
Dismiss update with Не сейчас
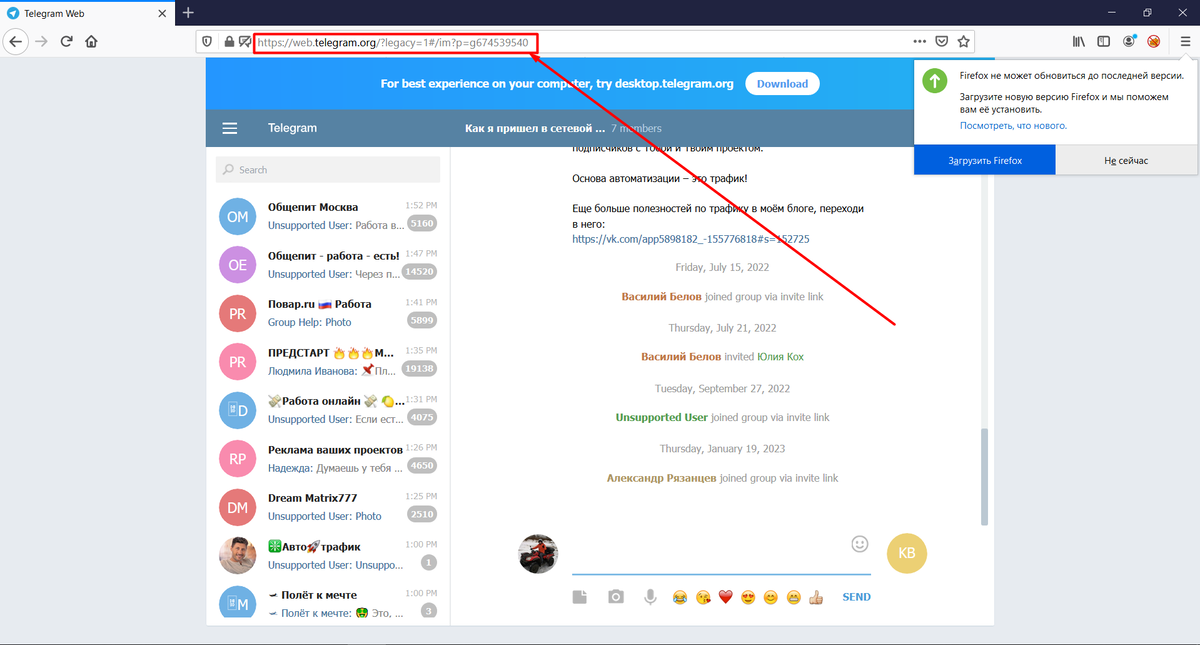tap(1126, 160)
